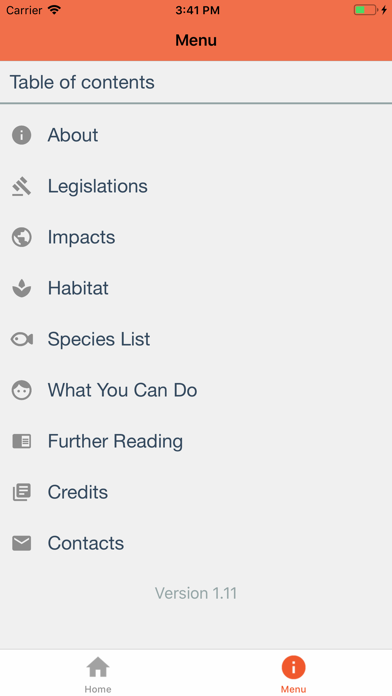Open the About menu entry
392x696 pixels.
pyautogui.click(x=73, y=135)
